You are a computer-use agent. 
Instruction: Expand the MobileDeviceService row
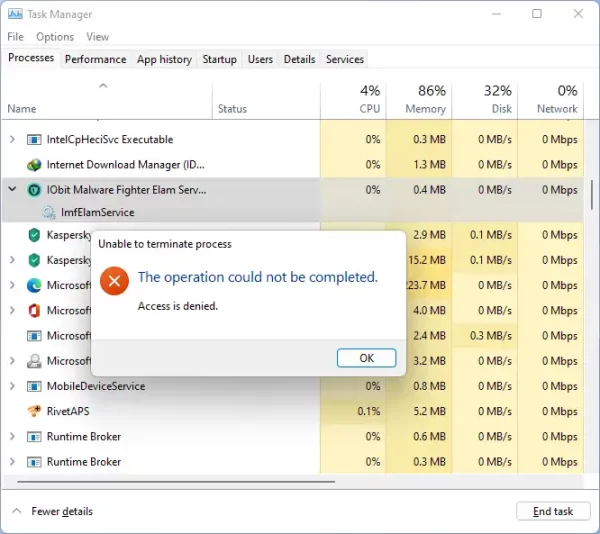pyautogui.click(x=12, y=386)
